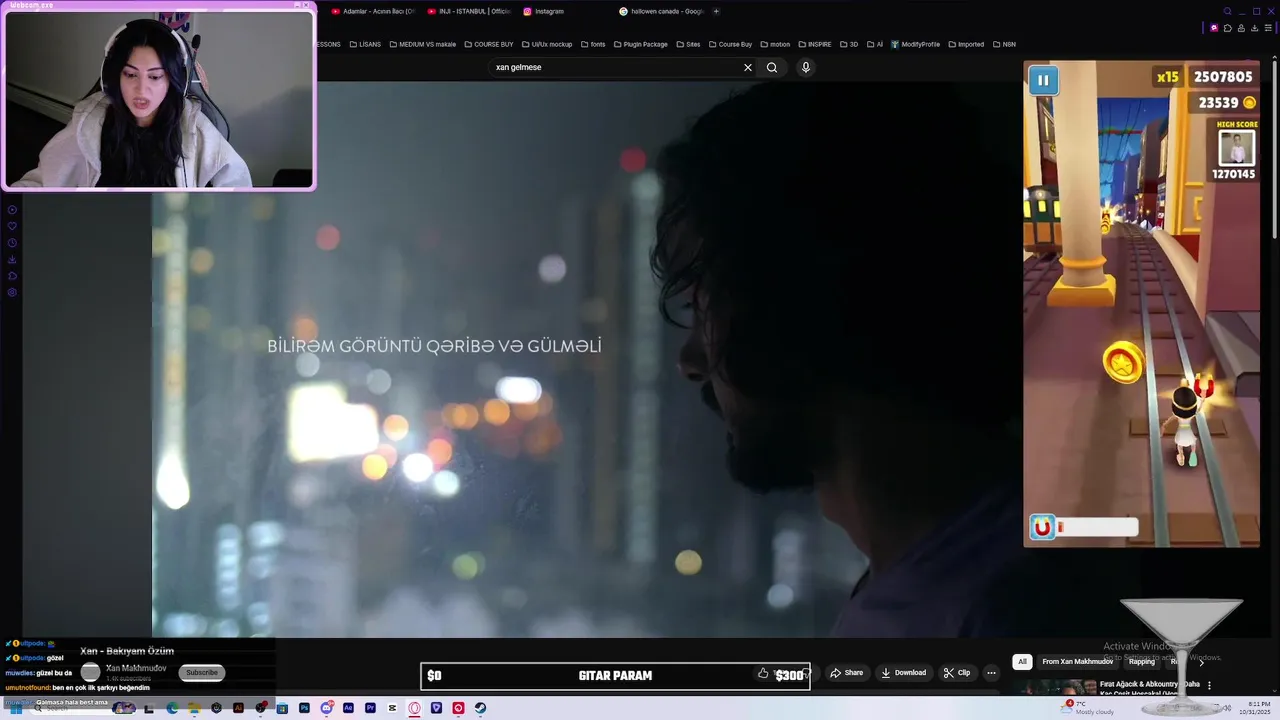Open the Sites bookmark folder
This screenshot has width=1280, height=720.
click(x=688, y=44)
